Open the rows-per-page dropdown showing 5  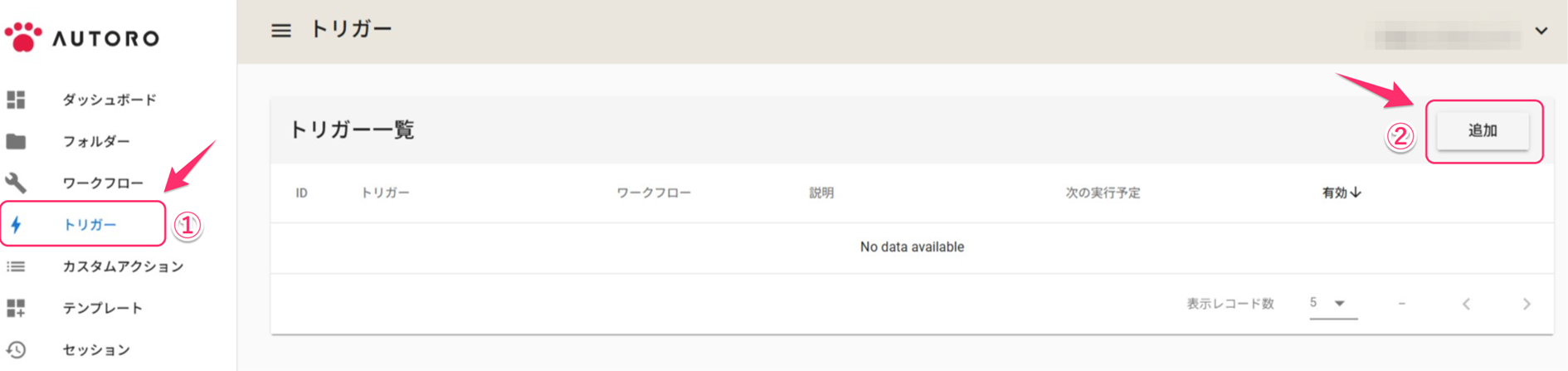point(1332,304)
